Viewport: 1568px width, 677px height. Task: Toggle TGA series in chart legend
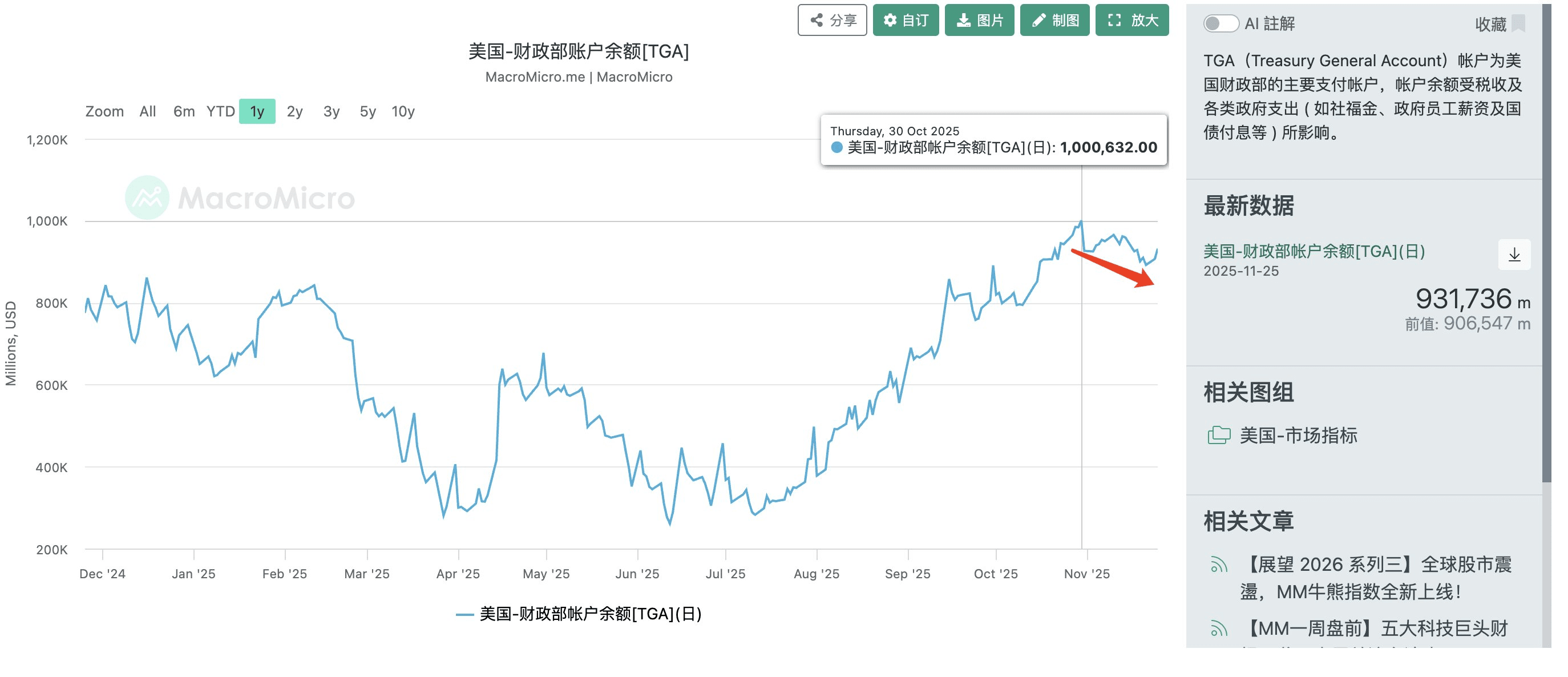(578, 613)
